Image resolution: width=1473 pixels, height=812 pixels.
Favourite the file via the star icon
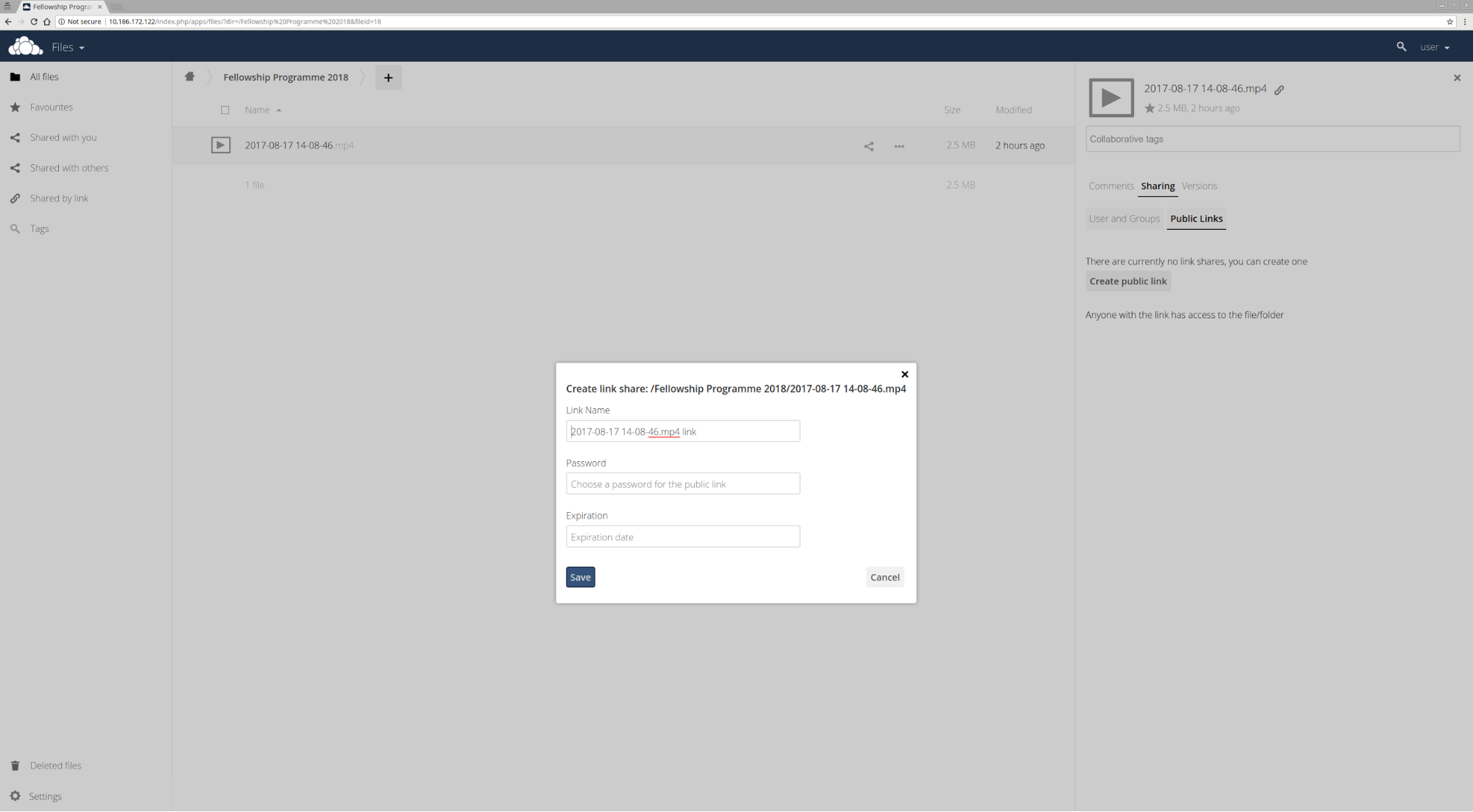click(1150, 108)
